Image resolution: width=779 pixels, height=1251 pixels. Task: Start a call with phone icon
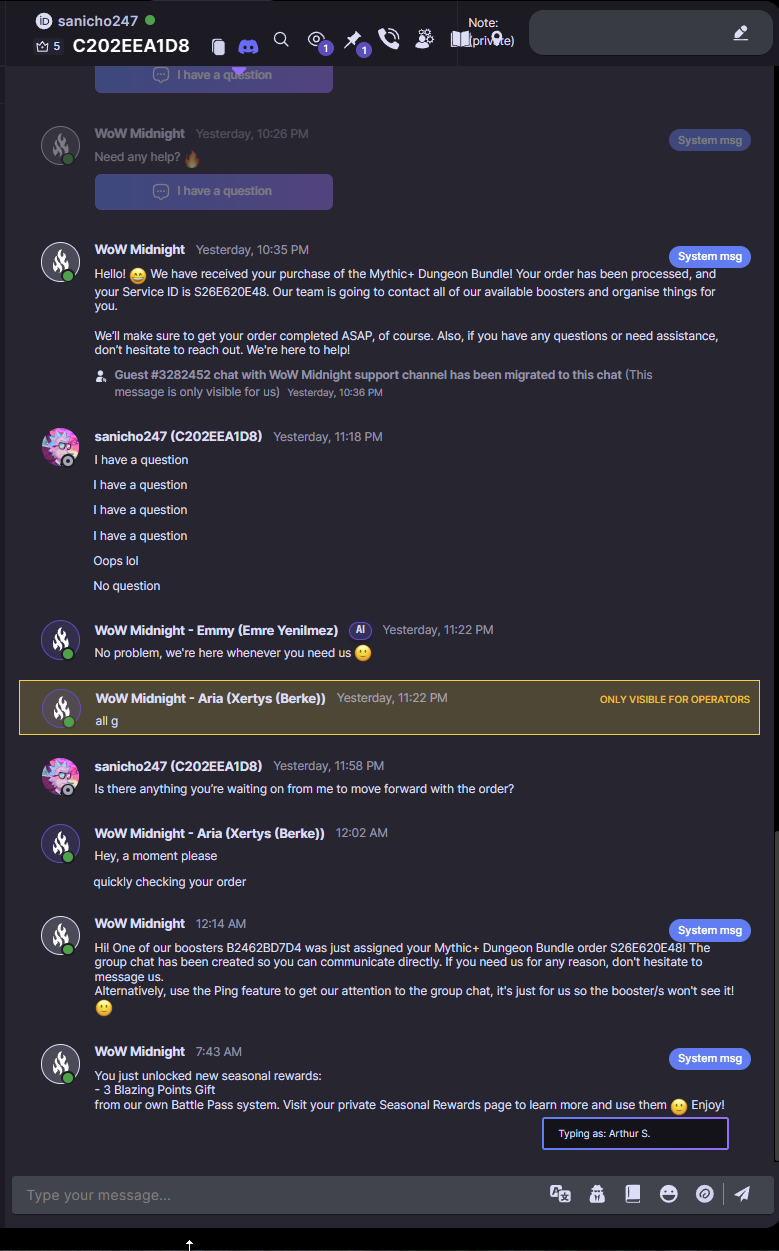(389, 40)
